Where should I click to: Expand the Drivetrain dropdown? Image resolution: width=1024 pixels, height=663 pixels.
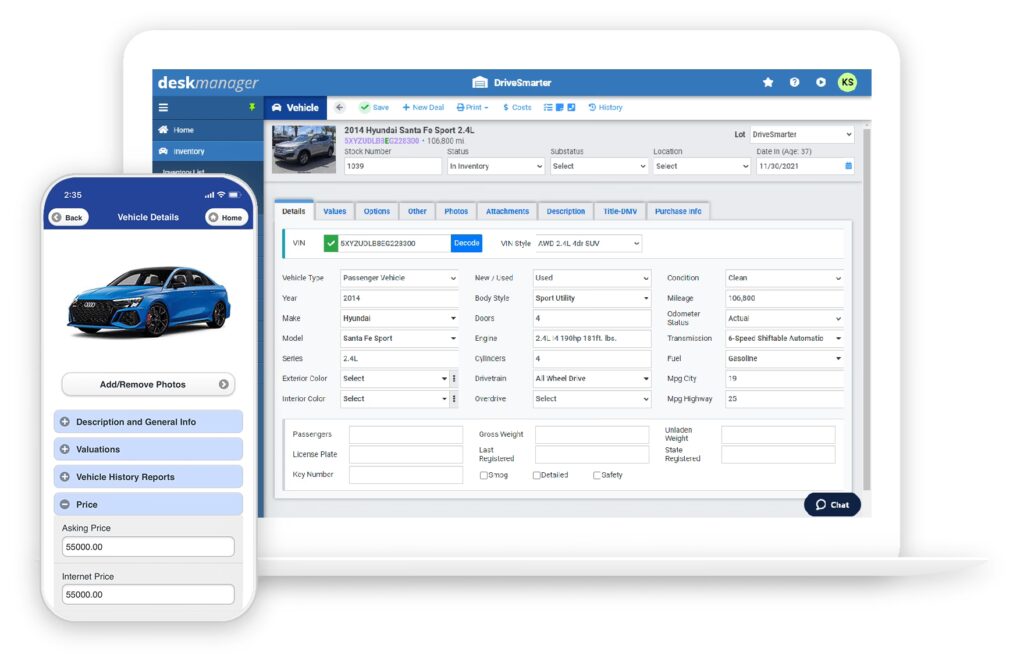591,379
